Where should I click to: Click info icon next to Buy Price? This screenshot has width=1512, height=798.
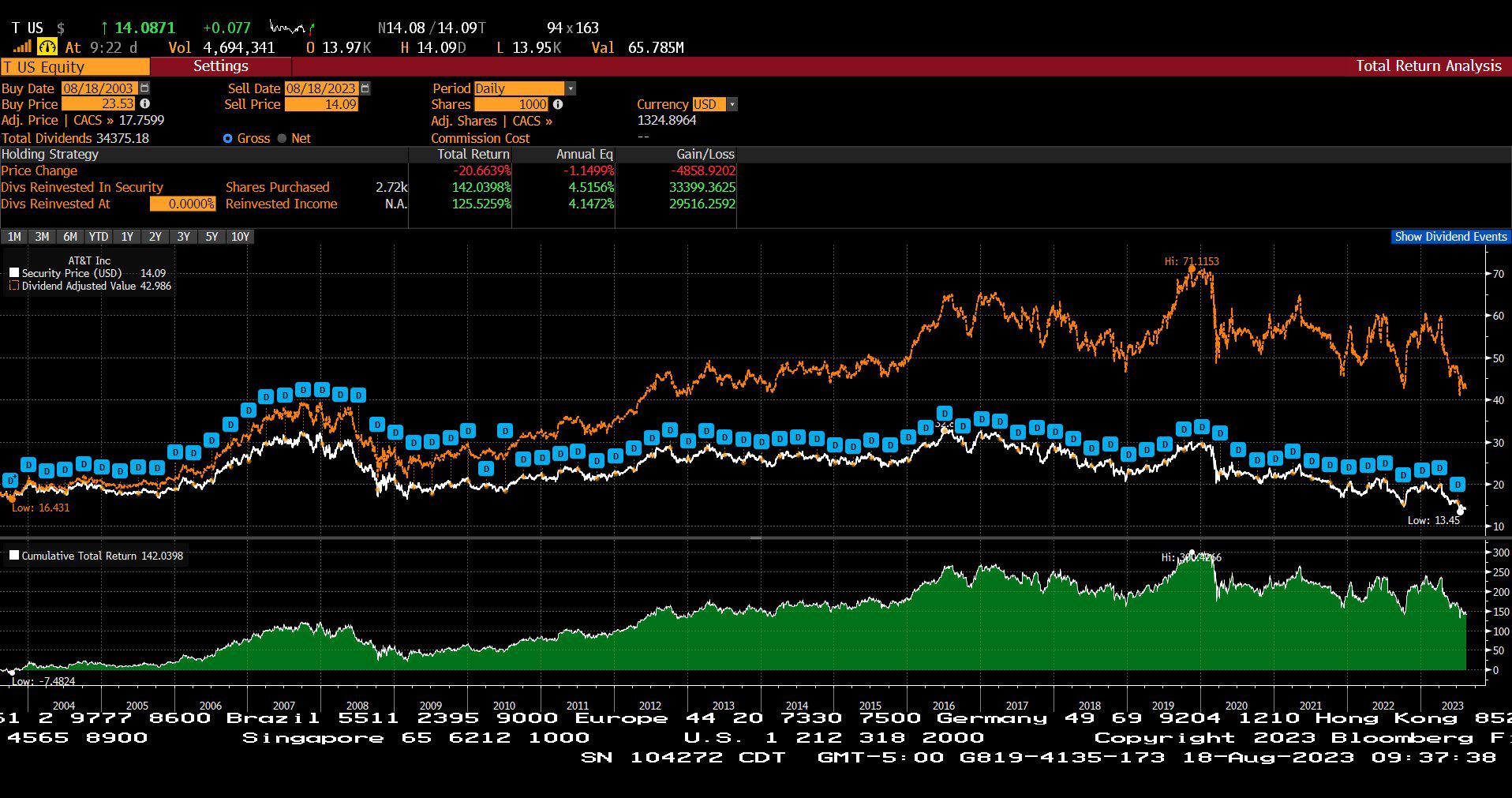(144, 103)
